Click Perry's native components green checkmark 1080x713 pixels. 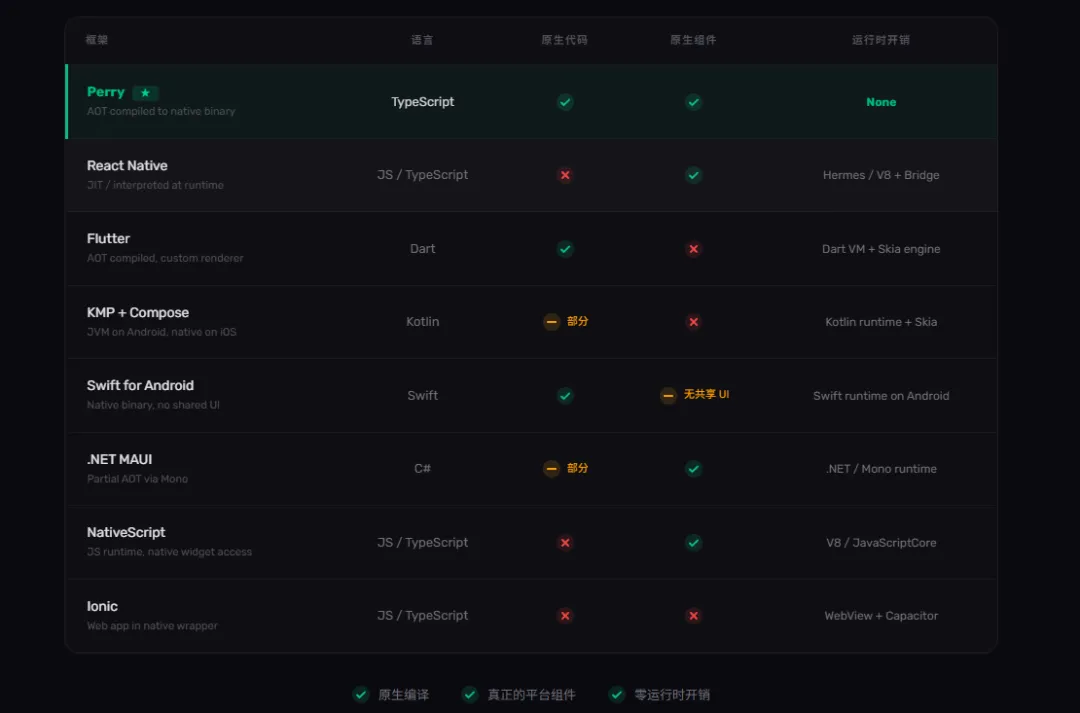[694, 102]
